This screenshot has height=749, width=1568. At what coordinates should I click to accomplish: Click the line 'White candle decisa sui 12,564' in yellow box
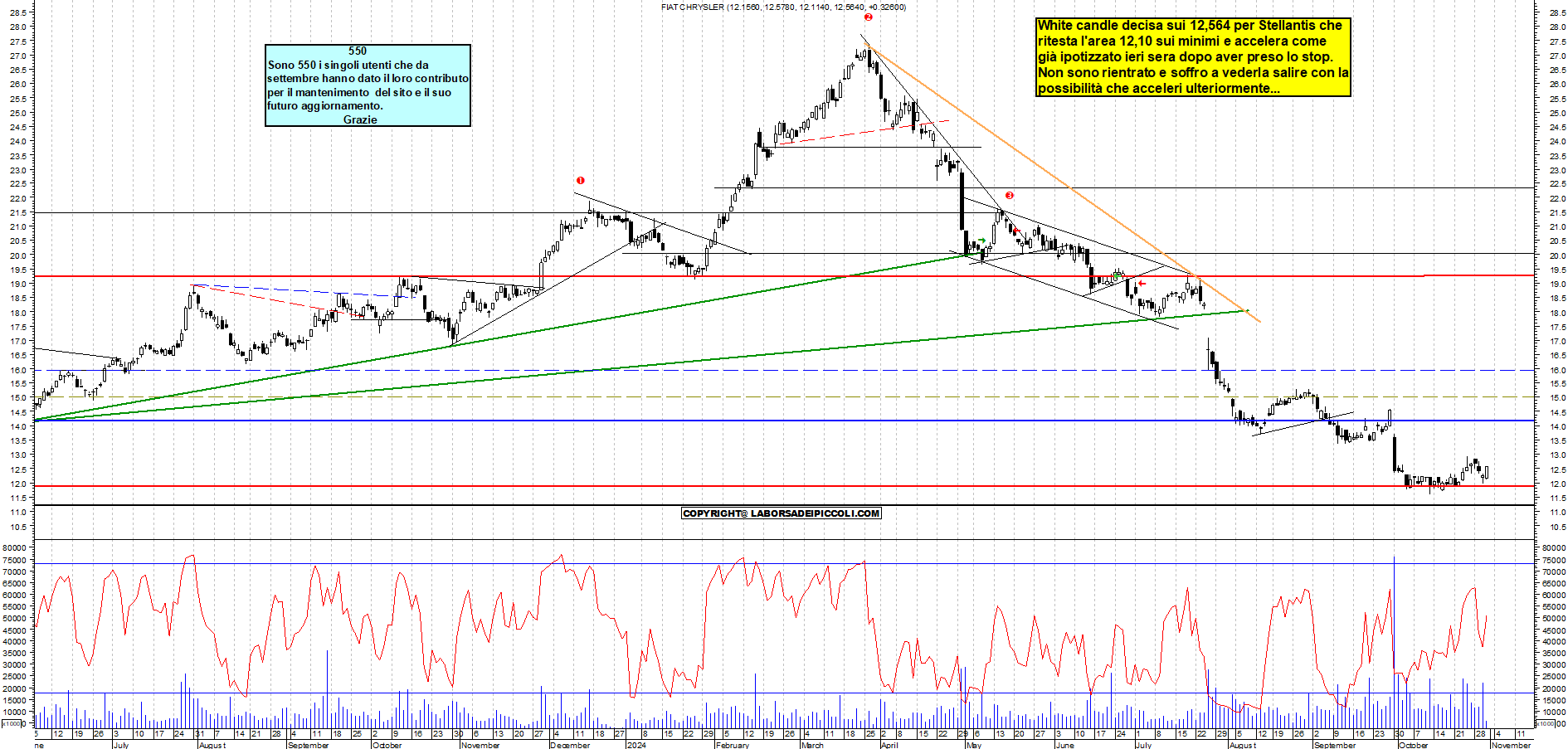pyautogui.click(x=1190, y=26)
